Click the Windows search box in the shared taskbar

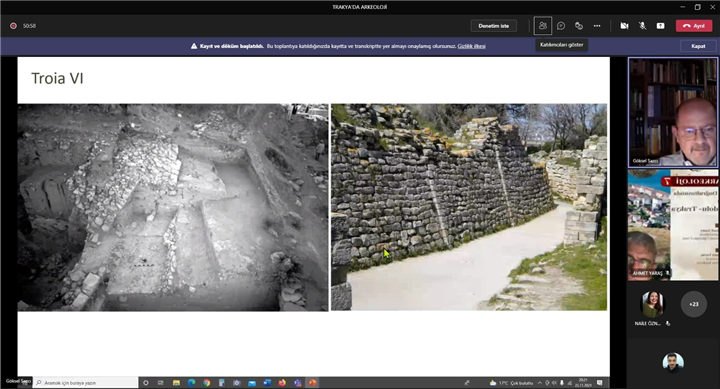coord(86,383)
